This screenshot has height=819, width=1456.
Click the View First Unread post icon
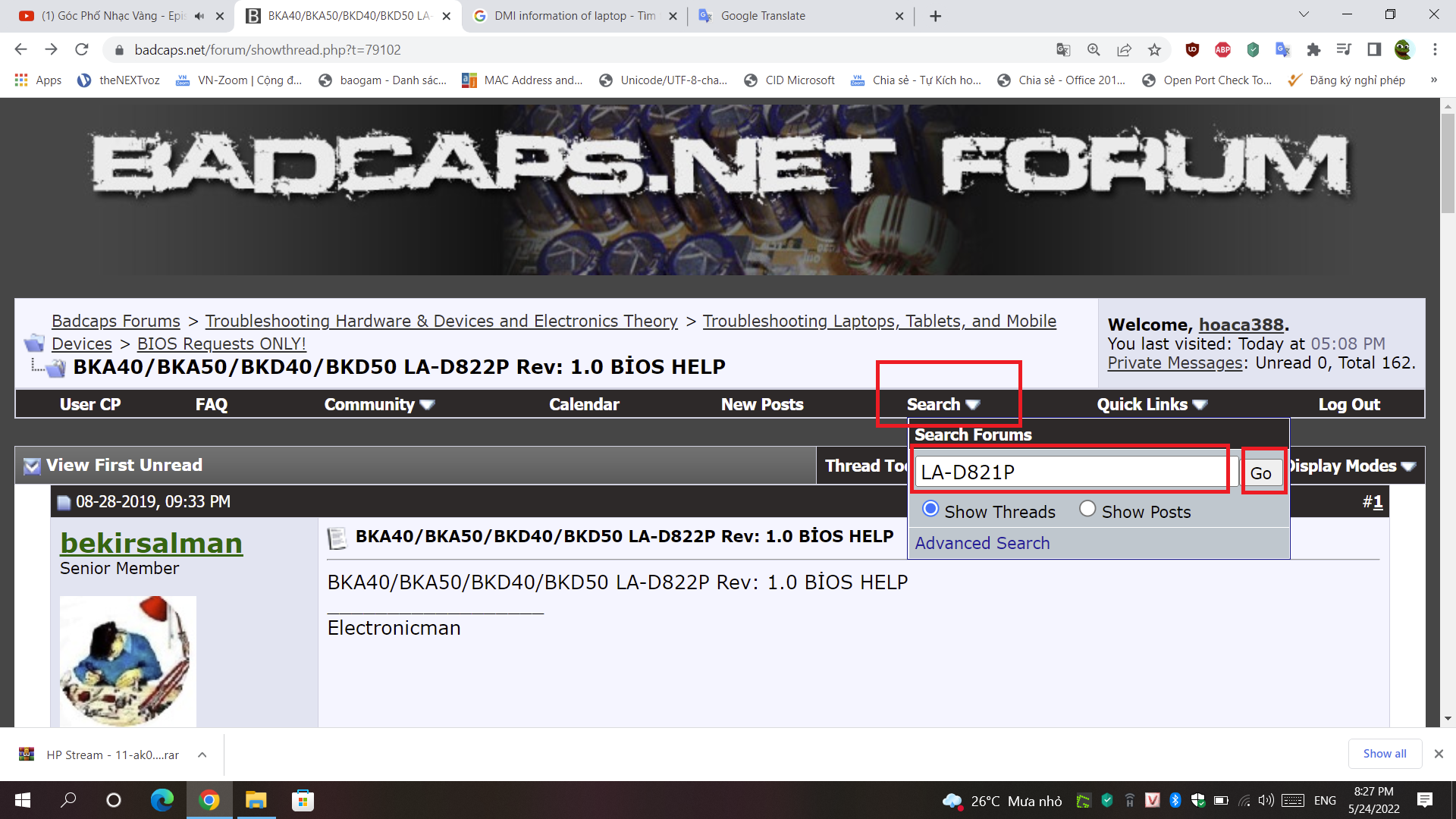pos(32,466)
